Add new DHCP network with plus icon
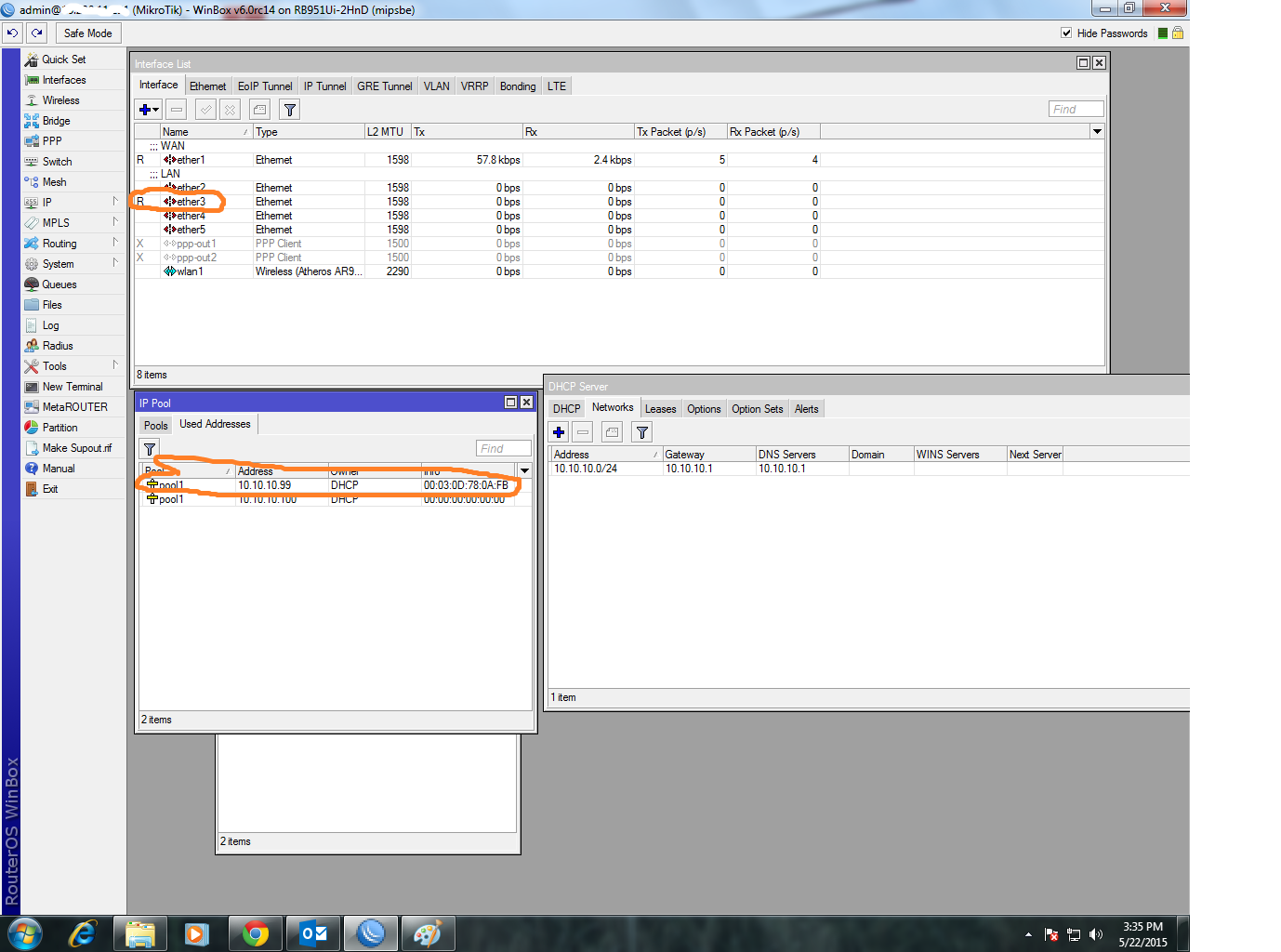This screenshot has width=1281, height=952. click(x=559, y=431)
